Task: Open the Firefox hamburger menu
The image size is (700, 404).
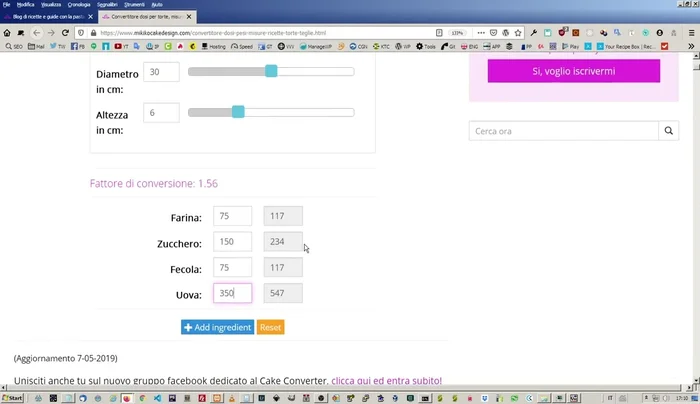Action: pos(689,33)
